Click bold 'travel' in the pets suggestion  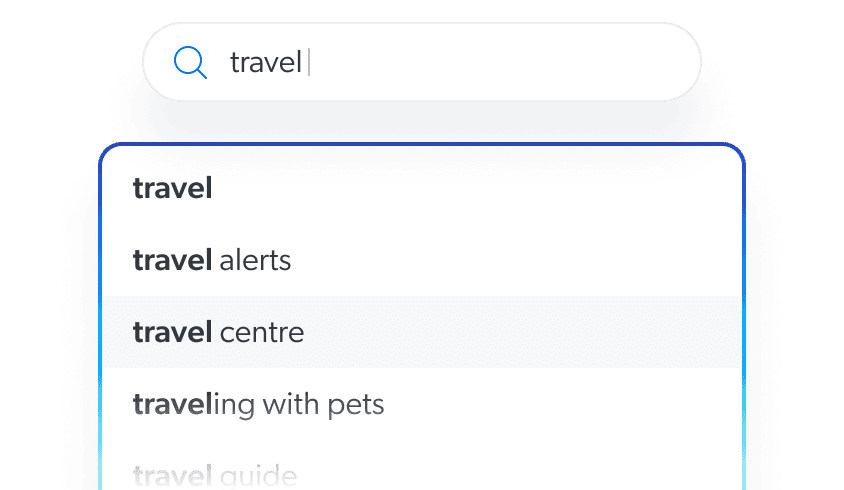(172, 404)
